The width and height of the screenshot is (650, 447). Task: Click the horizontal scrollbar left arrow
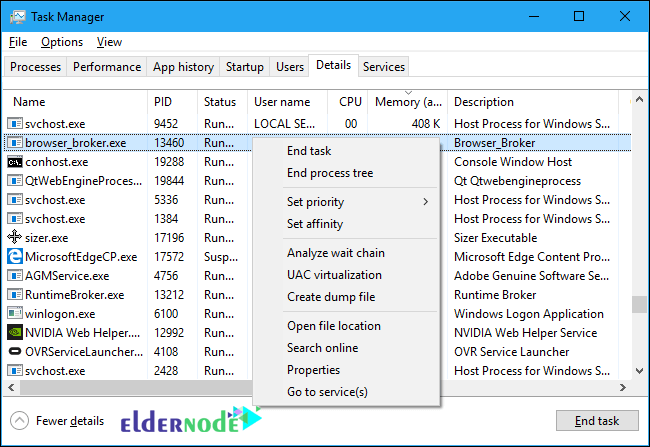(x=11, y=388)
